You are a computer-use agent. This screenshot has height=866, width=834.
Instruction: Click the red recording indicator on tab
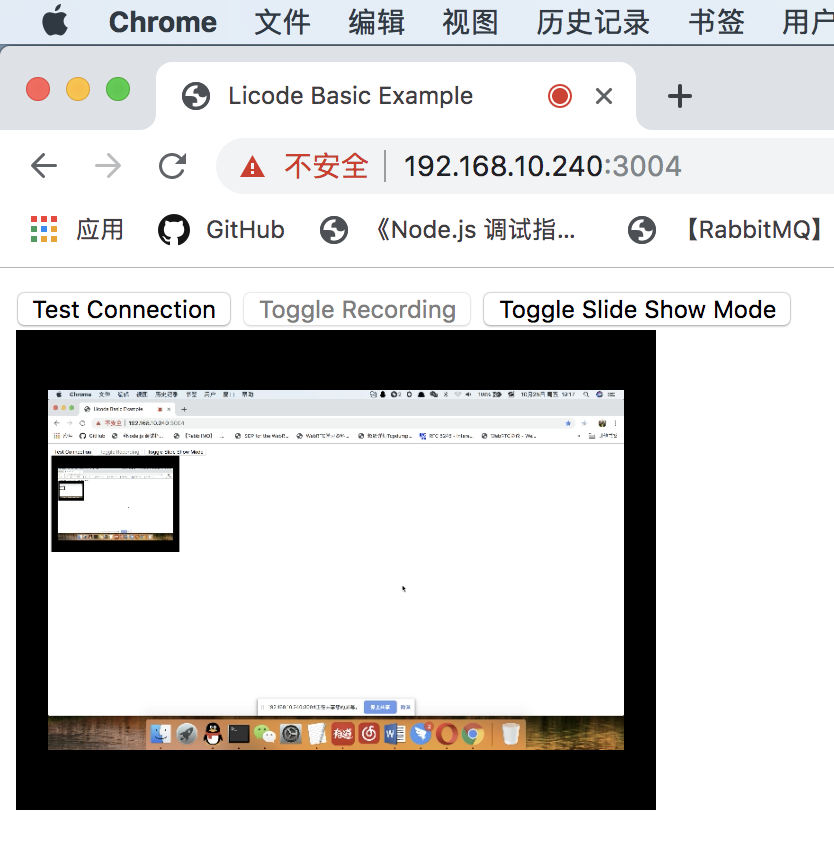[x=559, y=96]
